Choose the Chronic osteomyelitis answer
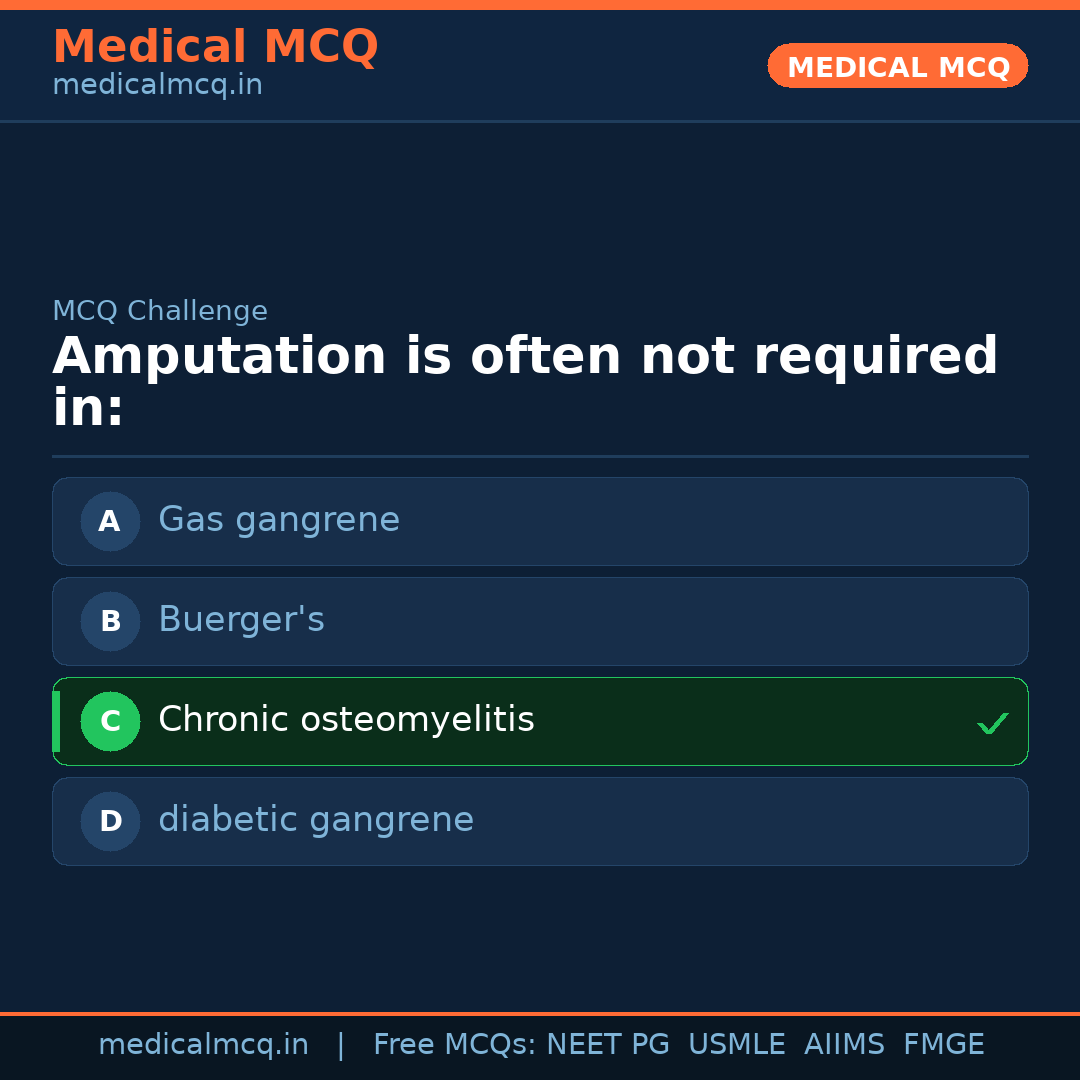This screenshot has width=1080, height=1080. (x=346, y=720)
